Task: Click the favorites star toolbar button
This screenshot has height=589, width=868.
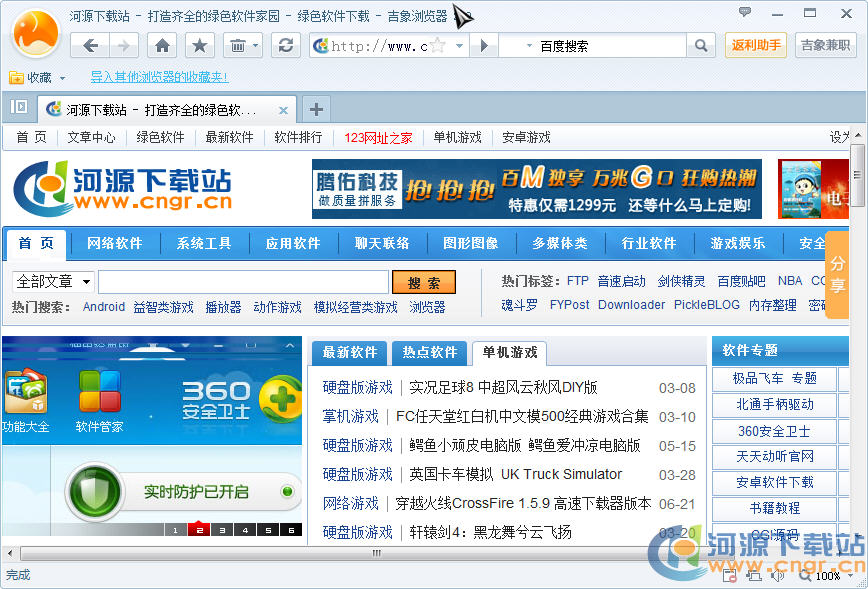Action: [200, 45]
